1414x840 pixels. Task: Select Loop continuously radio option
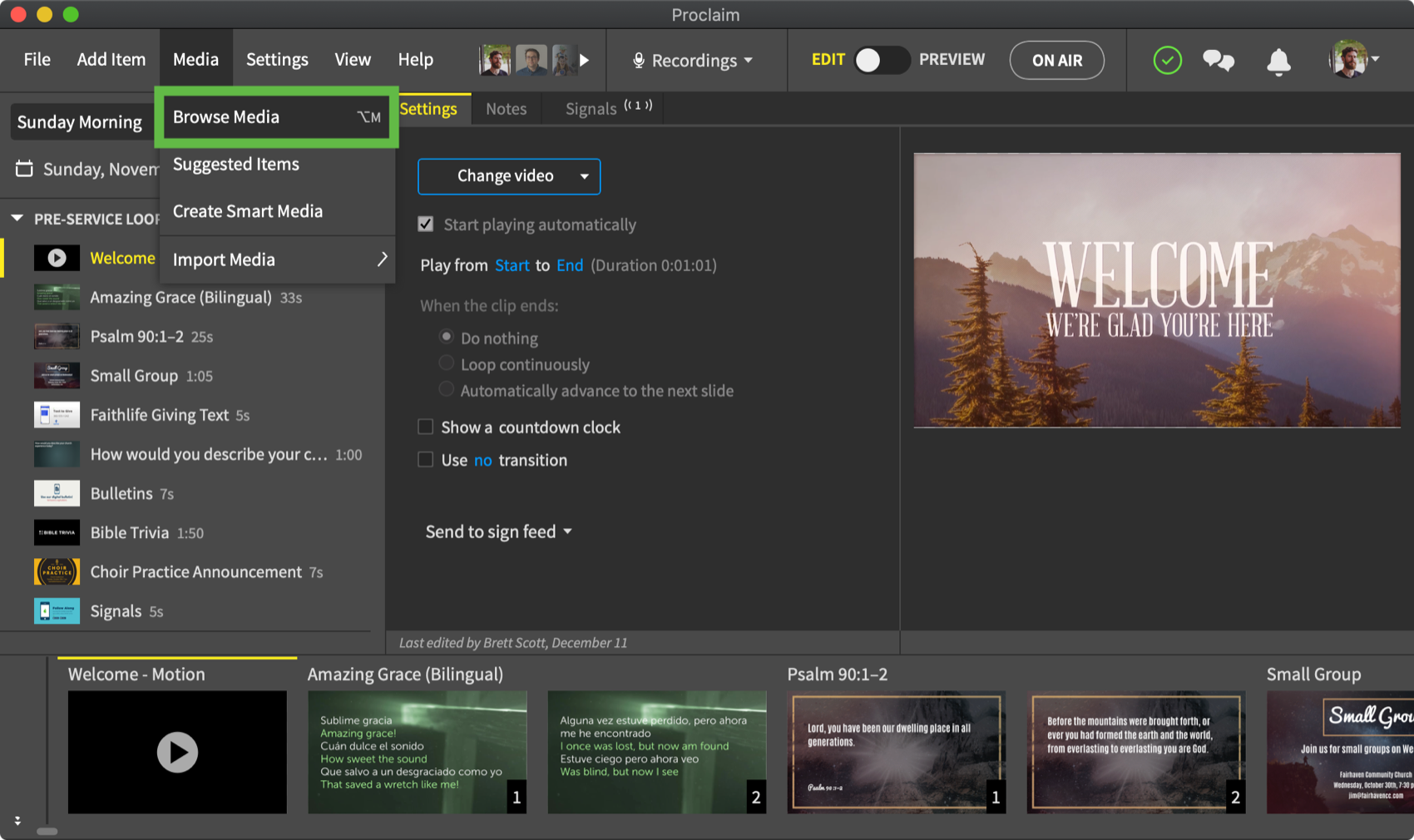coord(447,363)
